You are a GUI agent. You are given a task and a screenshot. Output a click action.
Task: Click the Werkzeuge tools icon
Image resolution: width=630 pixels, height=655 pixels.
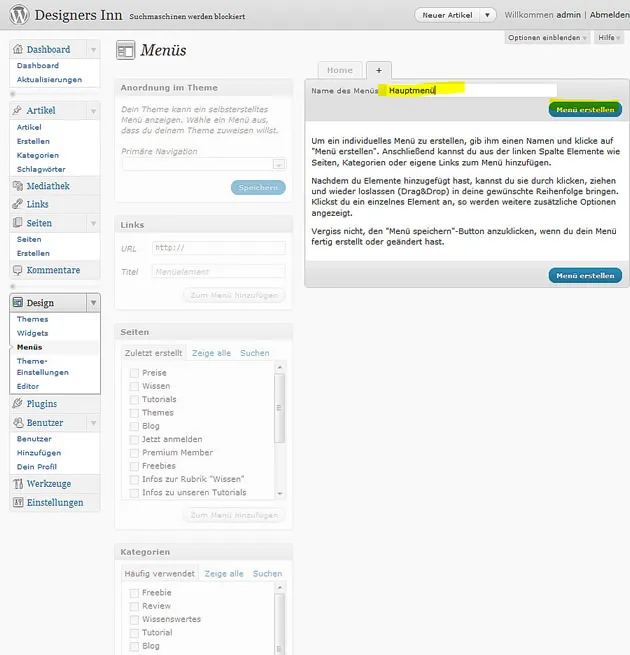pyautogui.click(x=18, y=484)
